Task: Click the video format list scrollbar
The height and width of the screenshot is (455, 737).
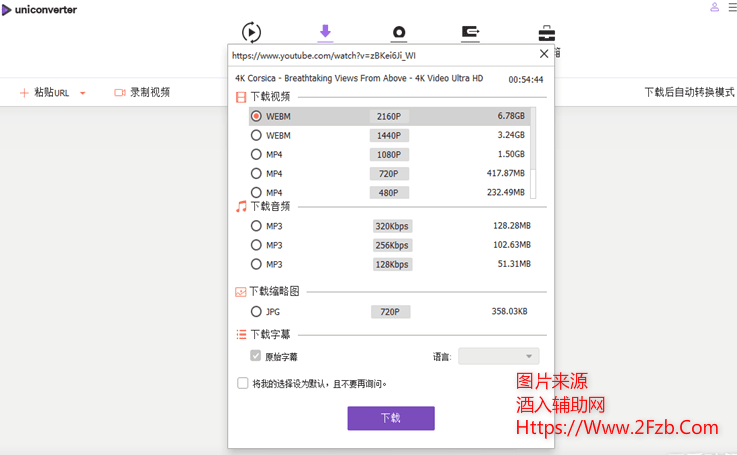Action: pos(533,150)
